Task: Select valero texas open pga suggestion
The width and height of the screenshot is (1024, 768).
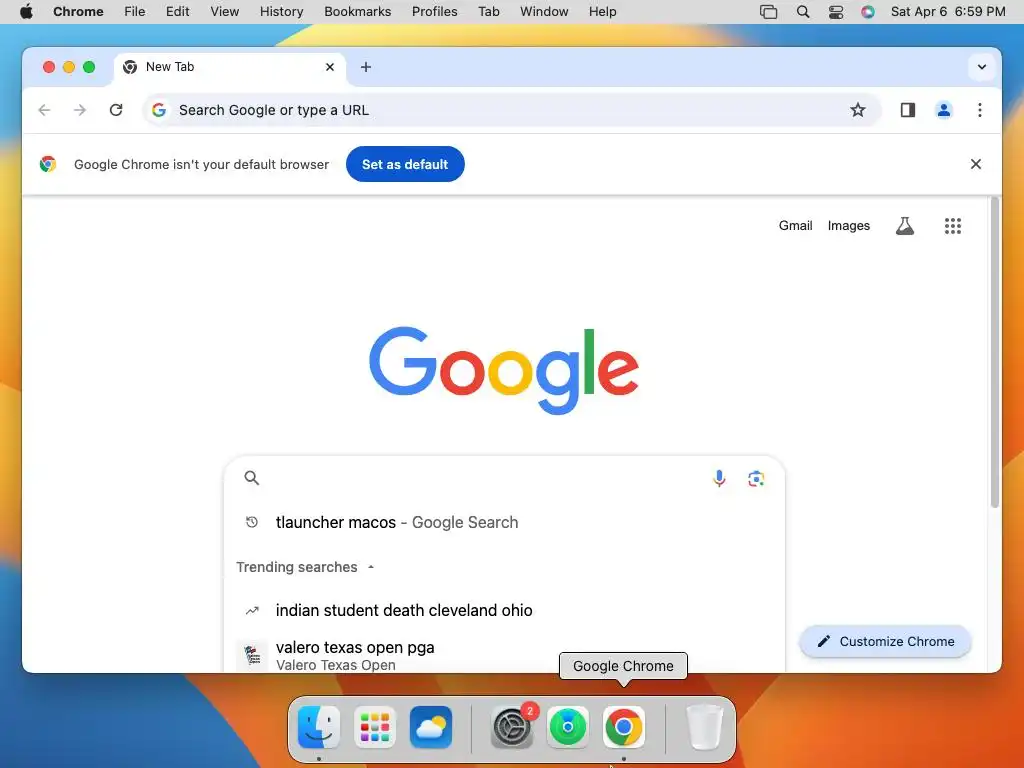Action: coord(504,655)
